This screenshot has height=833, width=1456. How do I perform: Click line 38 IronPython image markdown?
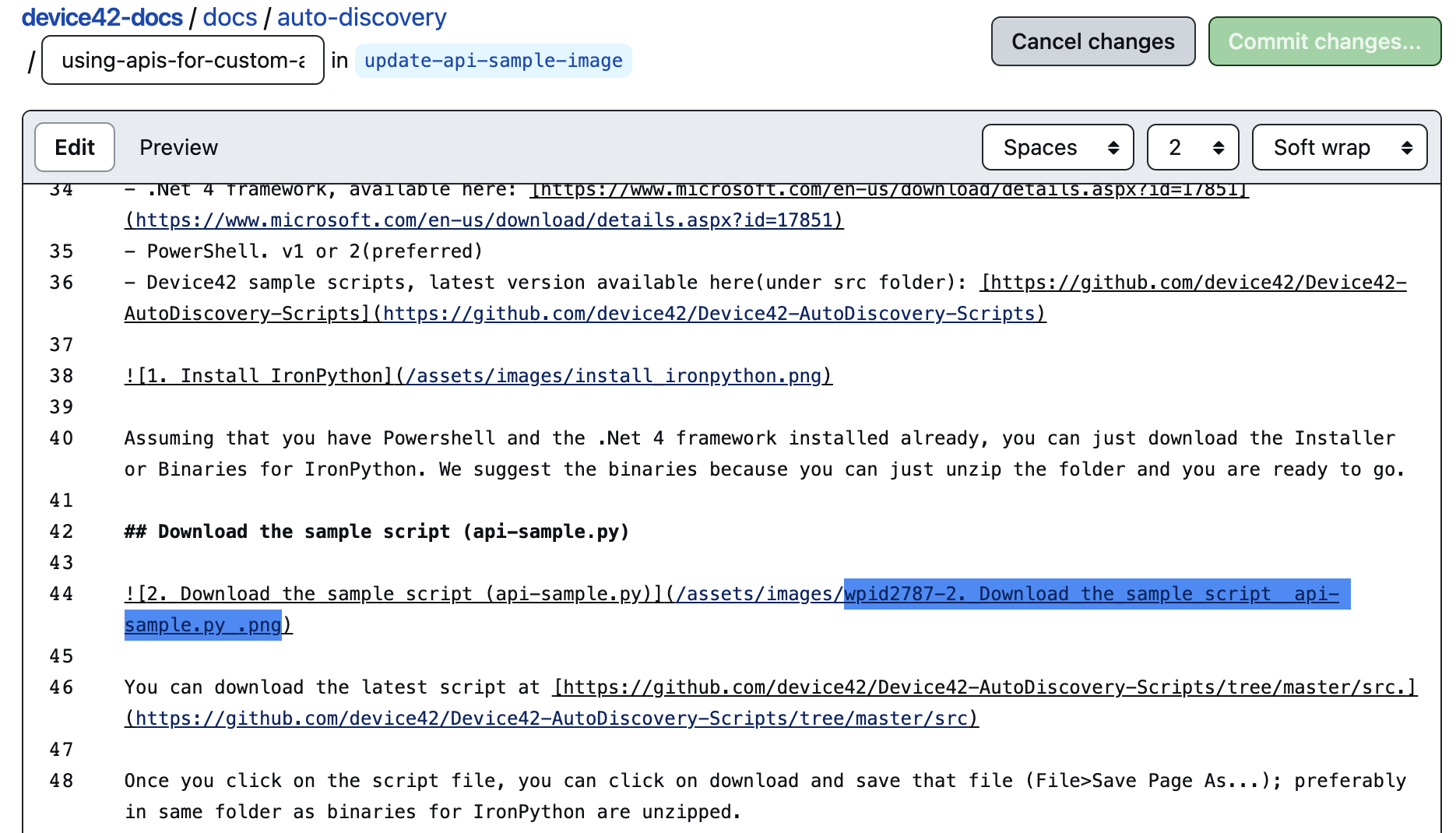point(477,376)
